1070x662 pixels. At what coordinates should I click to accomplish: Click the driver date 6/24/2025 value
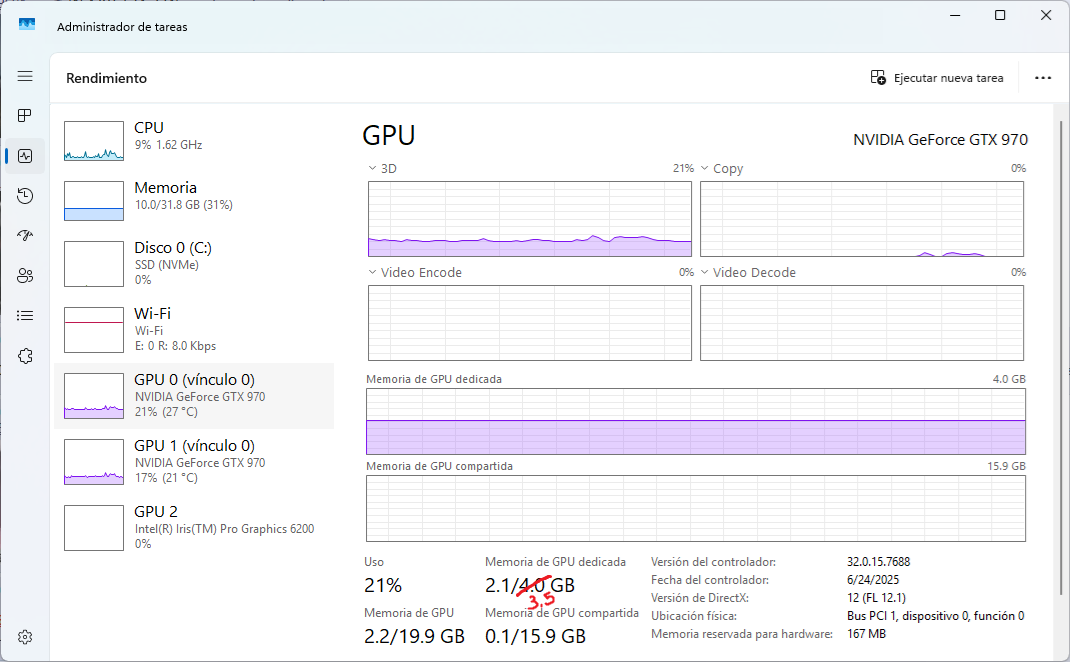tap(873, 580)
